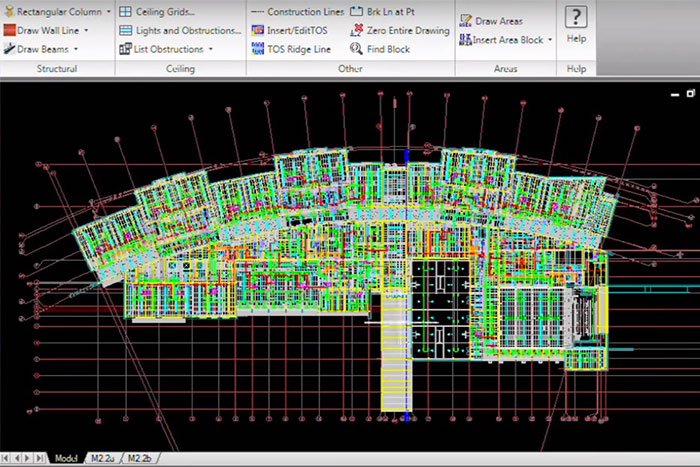Click the Zero Entire Drawing label
This screenshot has height=467, width=700.
[x=408, y=30]
